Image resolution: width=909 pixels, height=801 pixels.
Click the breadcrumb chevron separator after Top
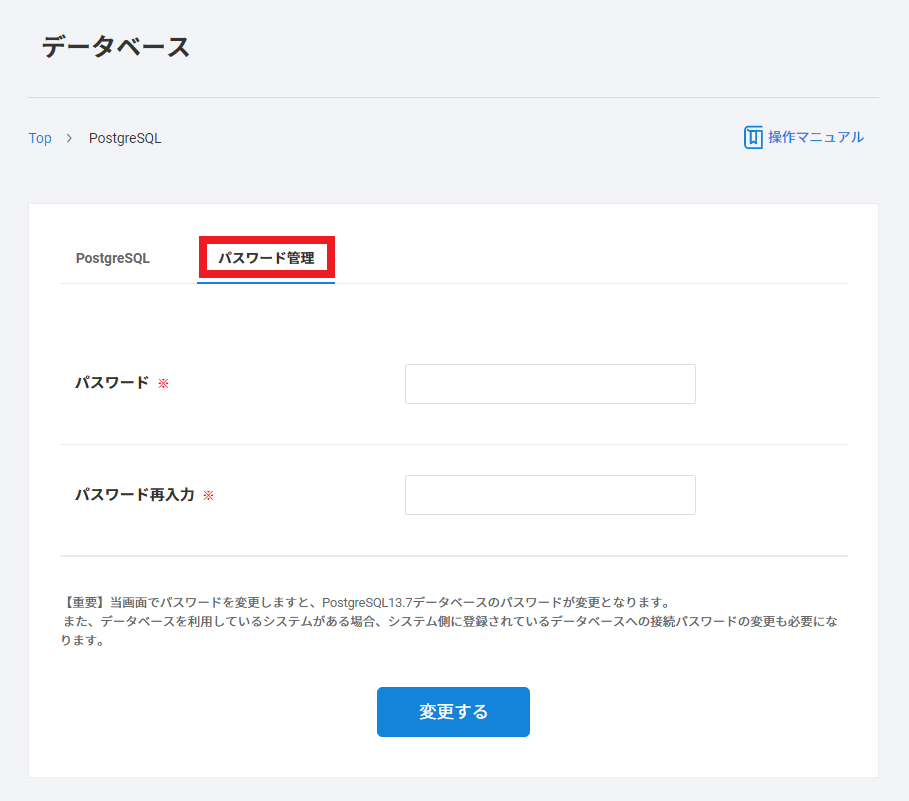69,138
